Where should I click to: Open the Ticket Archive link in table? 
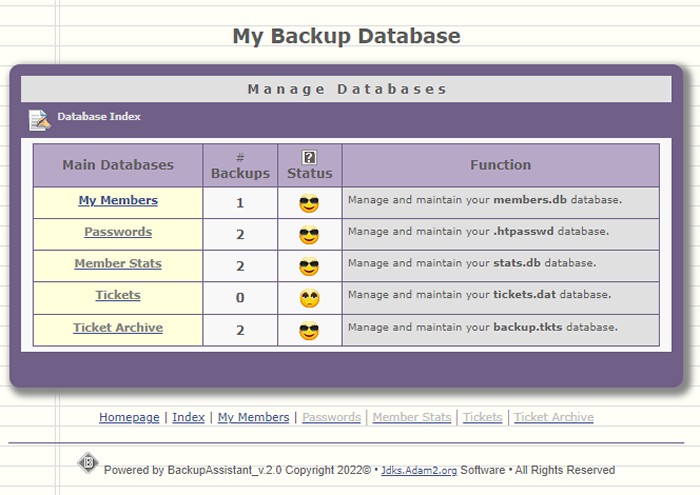click(x=118, y=328)
